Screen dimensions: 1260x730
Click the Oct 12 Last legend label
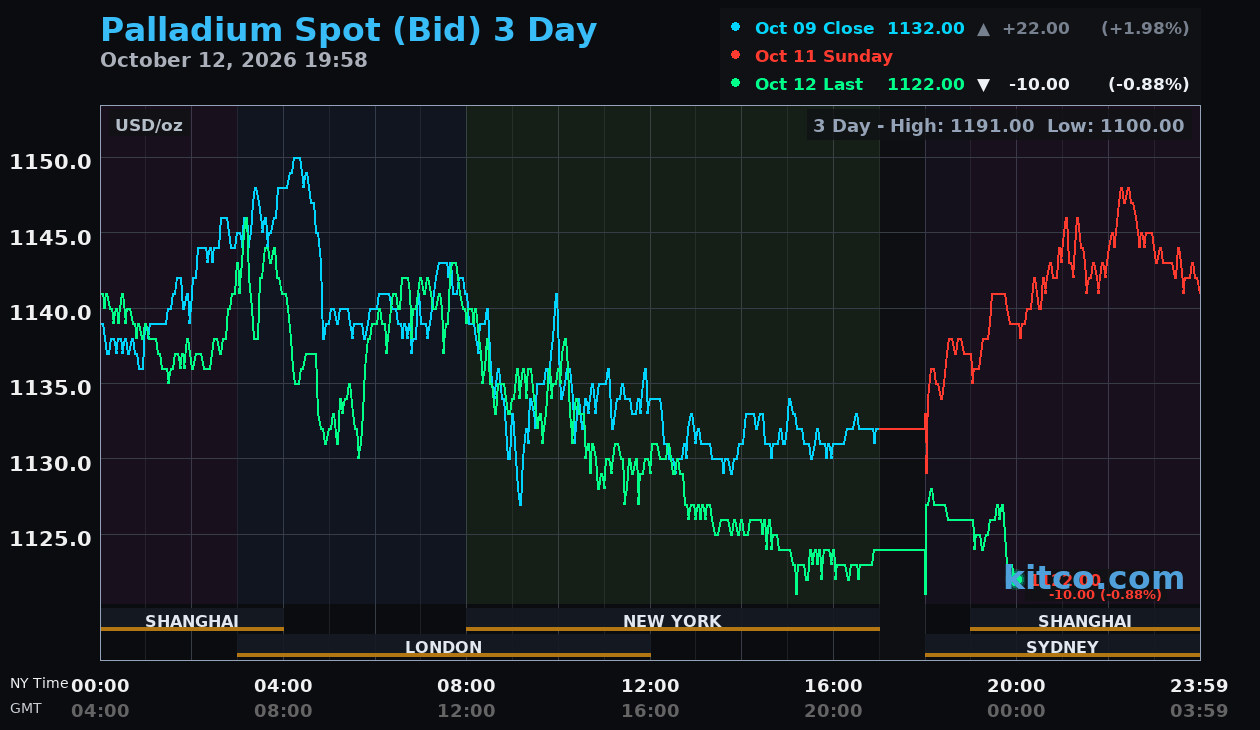(809, 84)
